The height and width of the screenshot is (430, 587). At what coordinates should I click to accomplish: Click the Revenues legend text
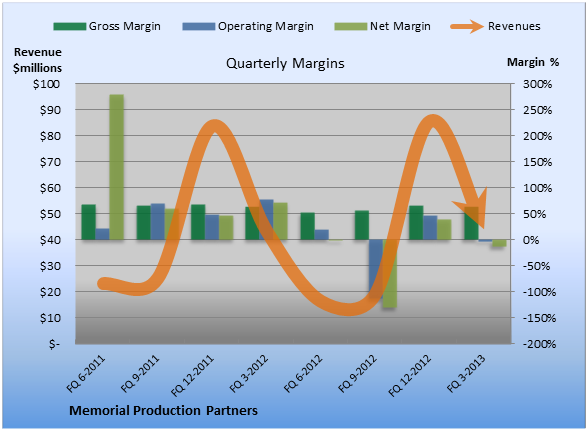tap(514, 26)
